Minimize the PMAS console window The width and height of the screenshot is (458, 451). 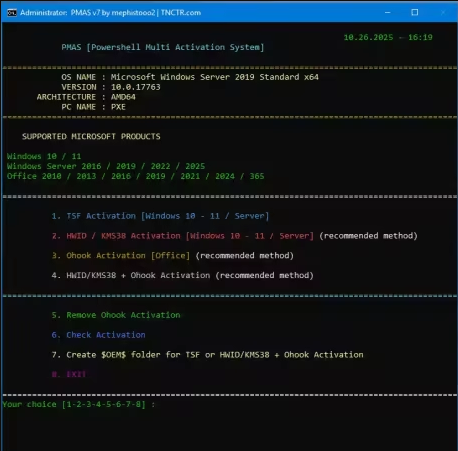(x=387, y=13)
